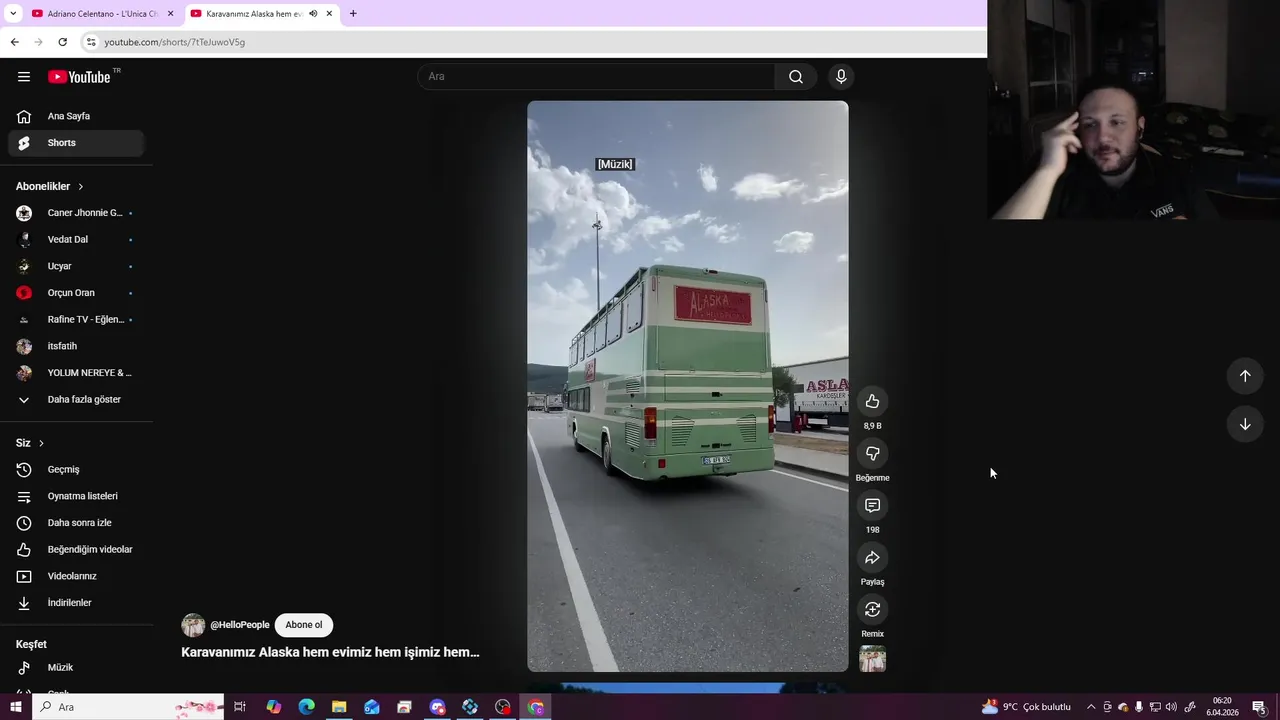Open Caner Jhonnie G... channel

tap(76, 213)
